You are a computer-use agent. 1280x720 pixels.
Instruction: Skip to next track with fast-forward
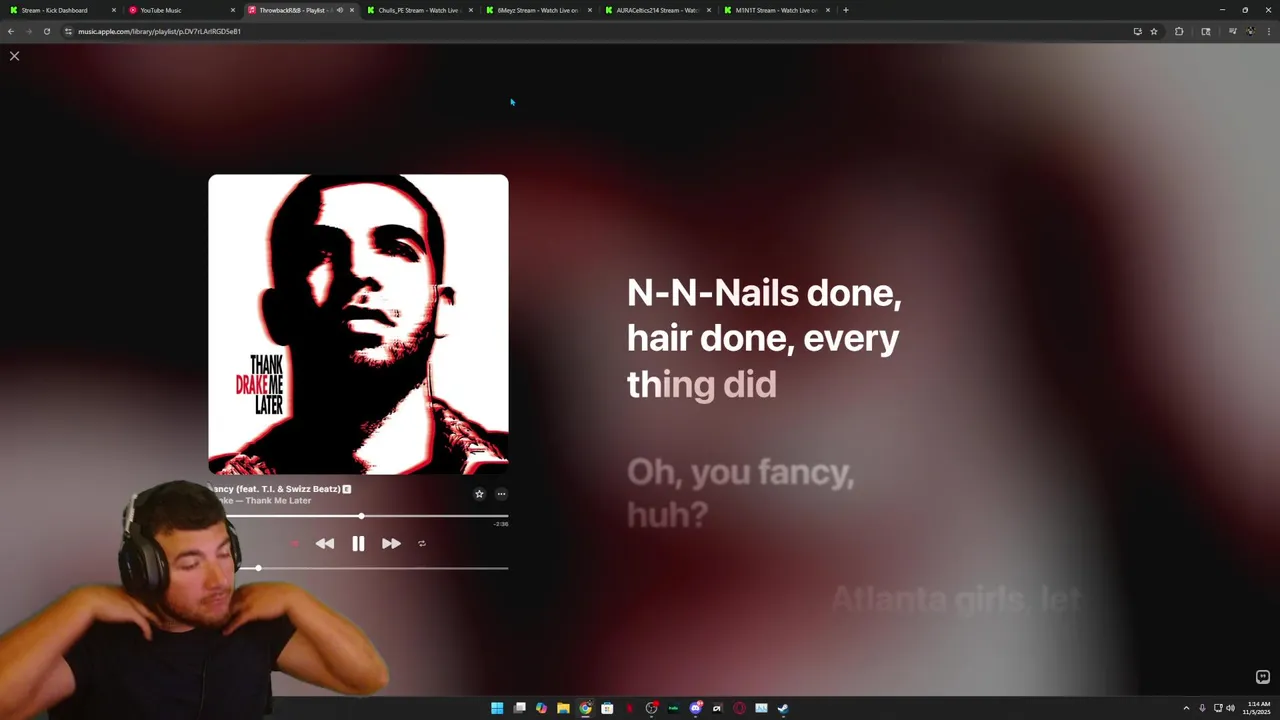point(391,544)
